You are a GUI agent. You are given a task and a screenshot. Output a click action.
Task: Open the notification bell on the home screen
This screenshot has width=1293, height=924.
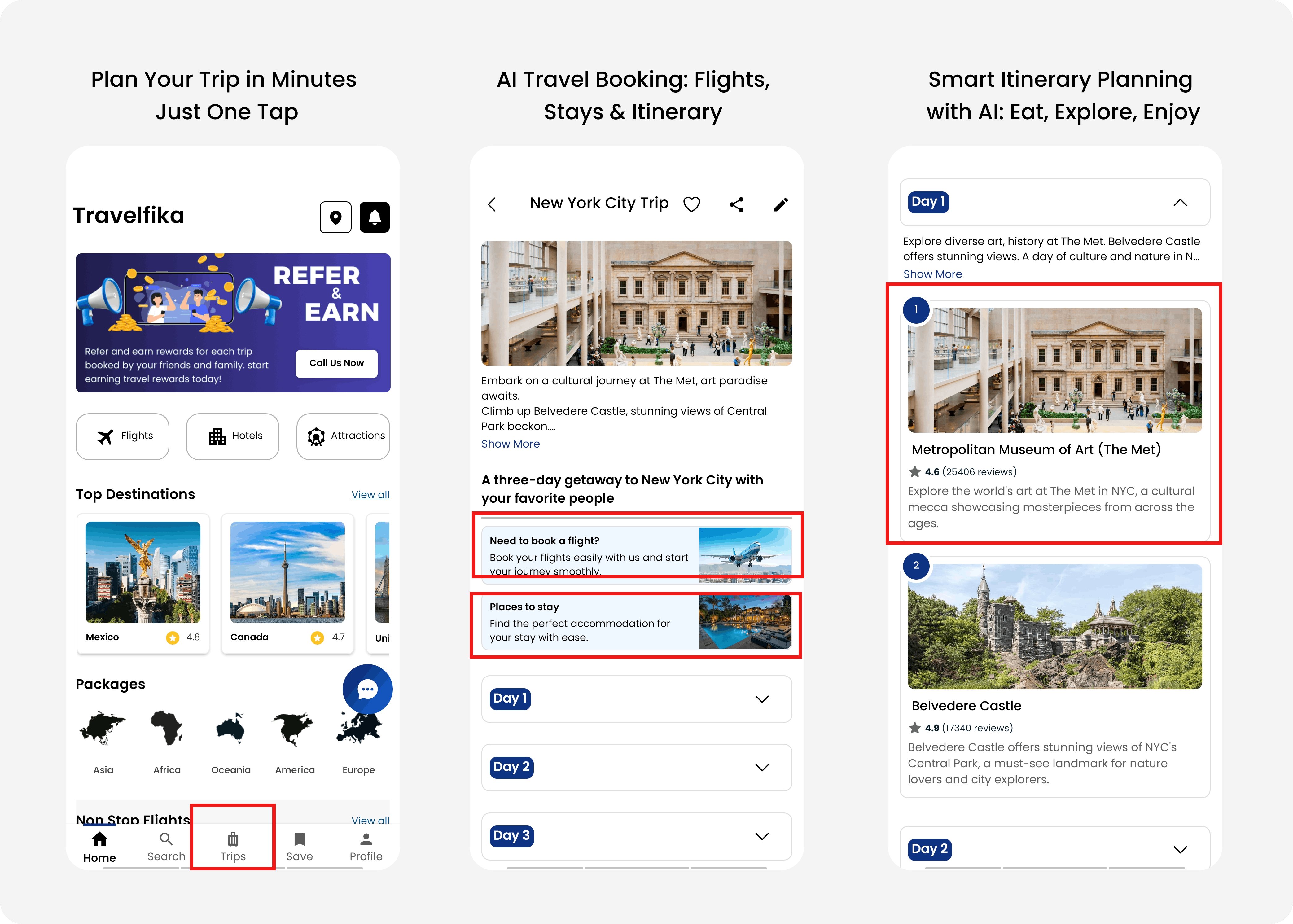(x=374, y=217)
